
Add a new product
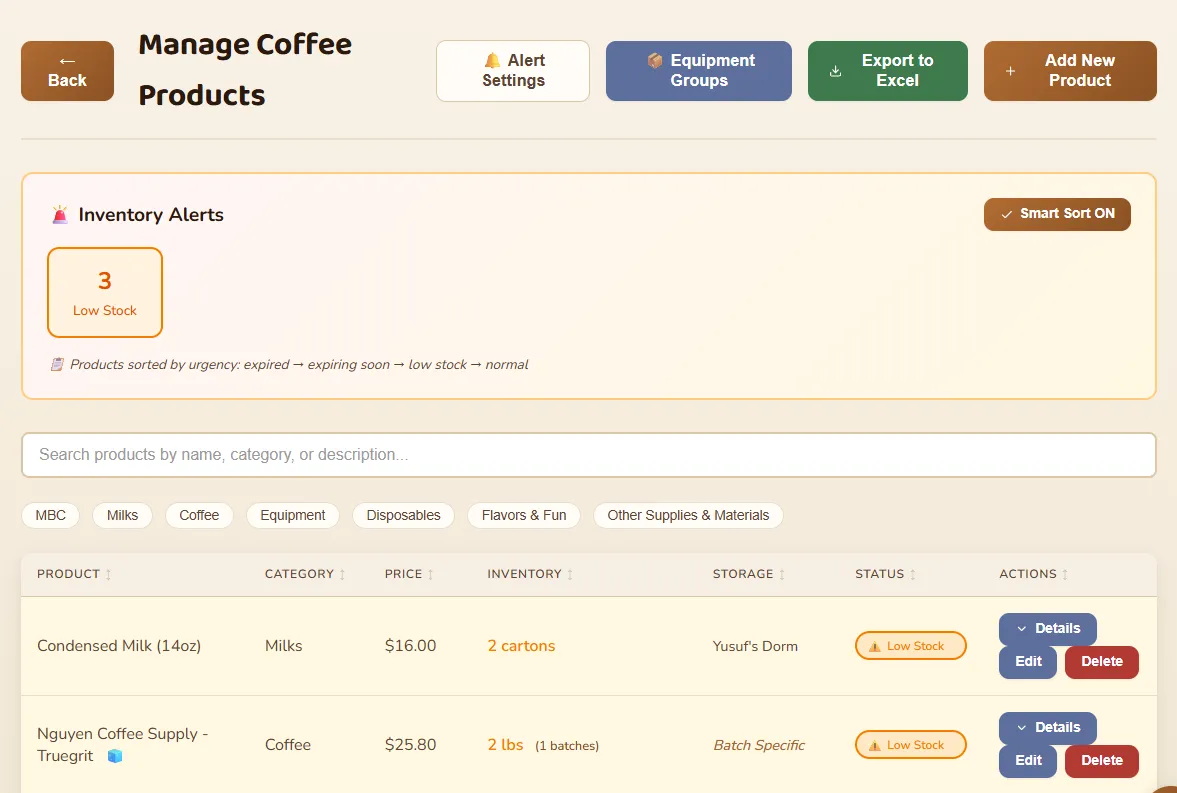(x=1070, y=71)
